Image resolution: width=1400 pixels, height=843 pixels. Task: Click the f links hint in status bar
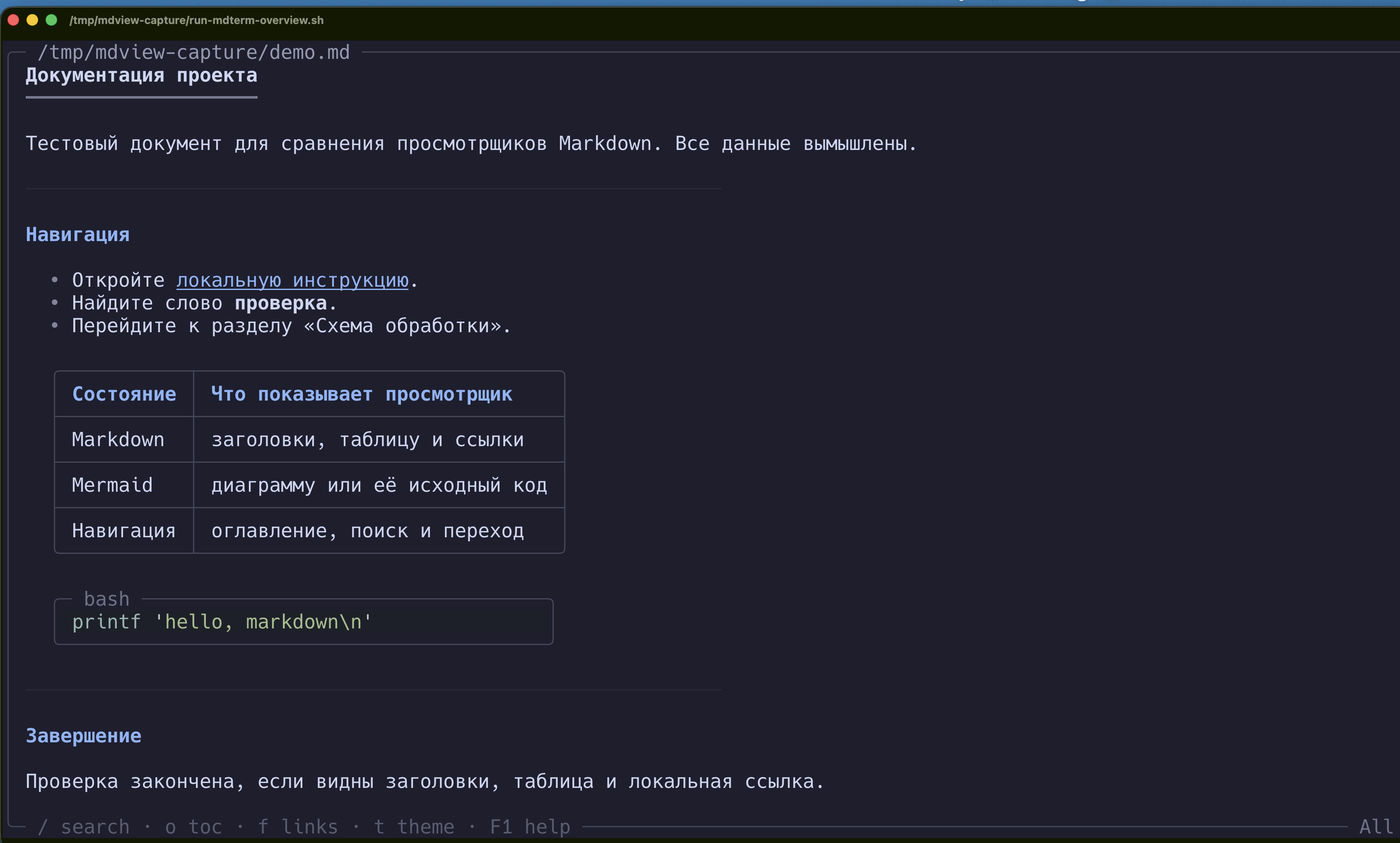[298, 827]
